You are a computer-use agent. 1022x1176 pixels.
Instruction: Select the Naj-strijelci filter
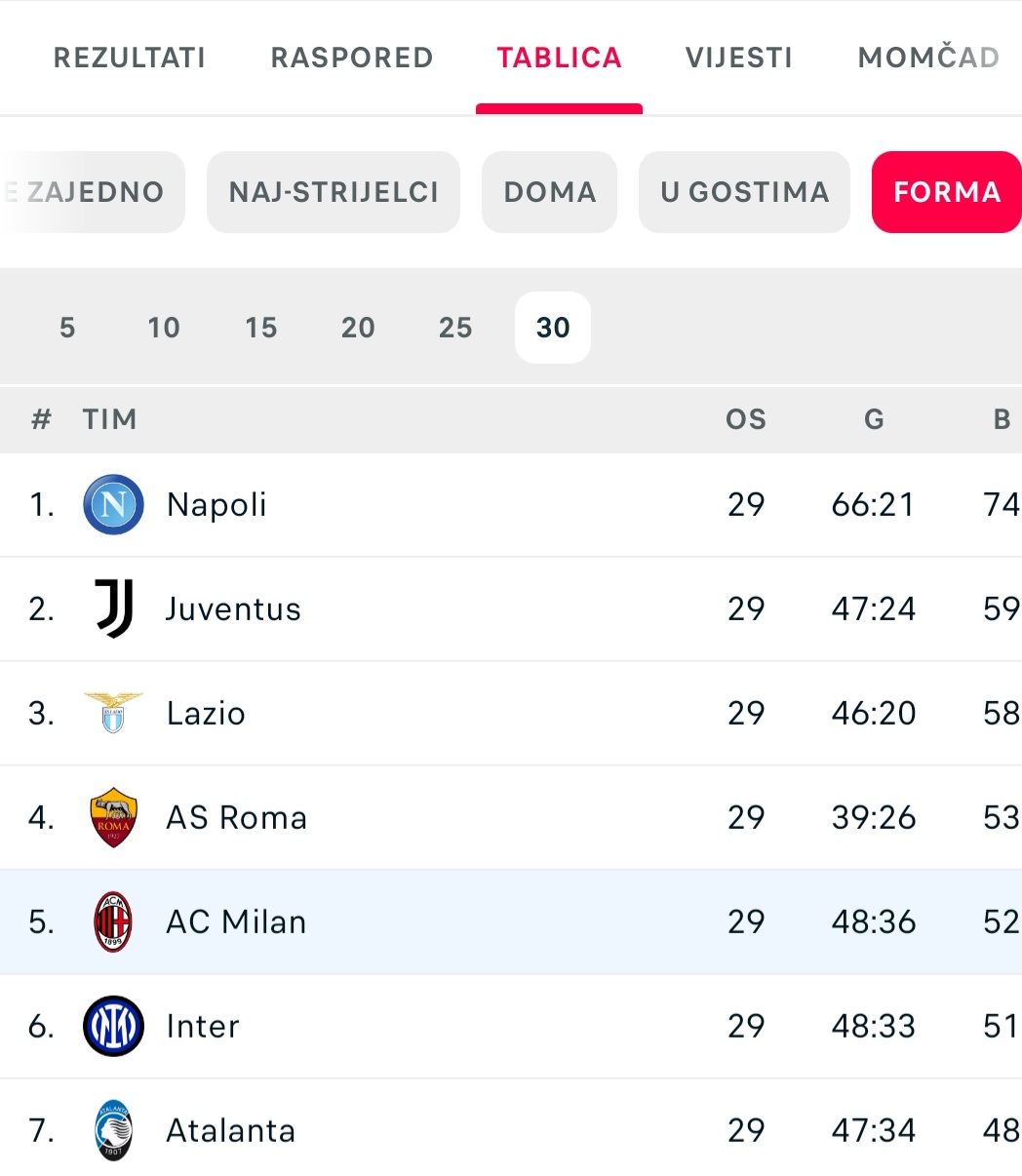click(334, 192)
